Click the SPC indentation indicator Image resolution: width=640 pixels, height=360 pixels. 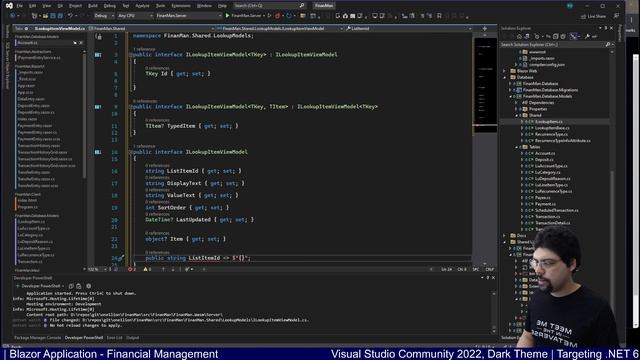point(476,269)
